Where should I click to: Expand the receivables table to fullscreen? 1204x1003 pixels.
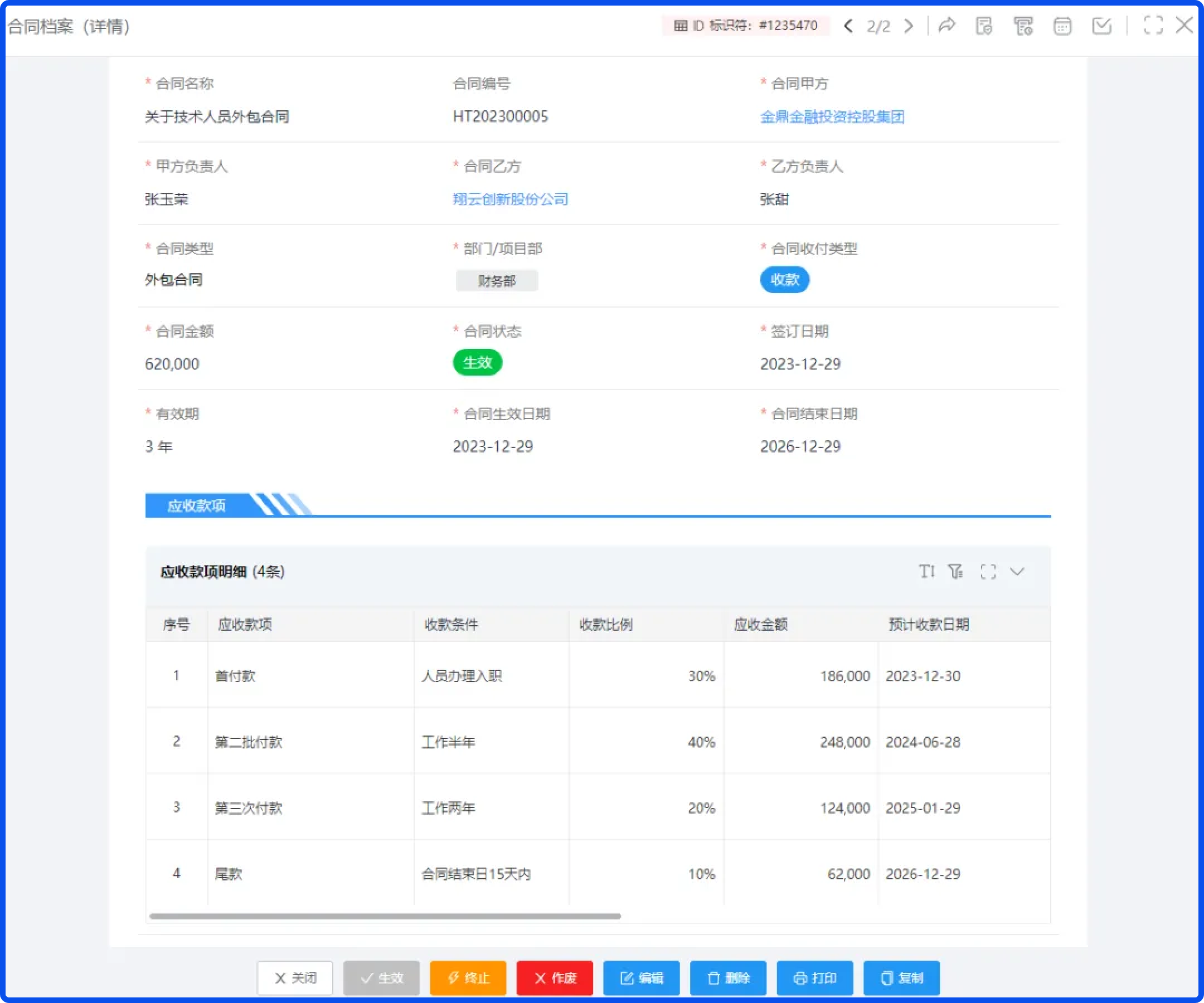pos(988,571)
